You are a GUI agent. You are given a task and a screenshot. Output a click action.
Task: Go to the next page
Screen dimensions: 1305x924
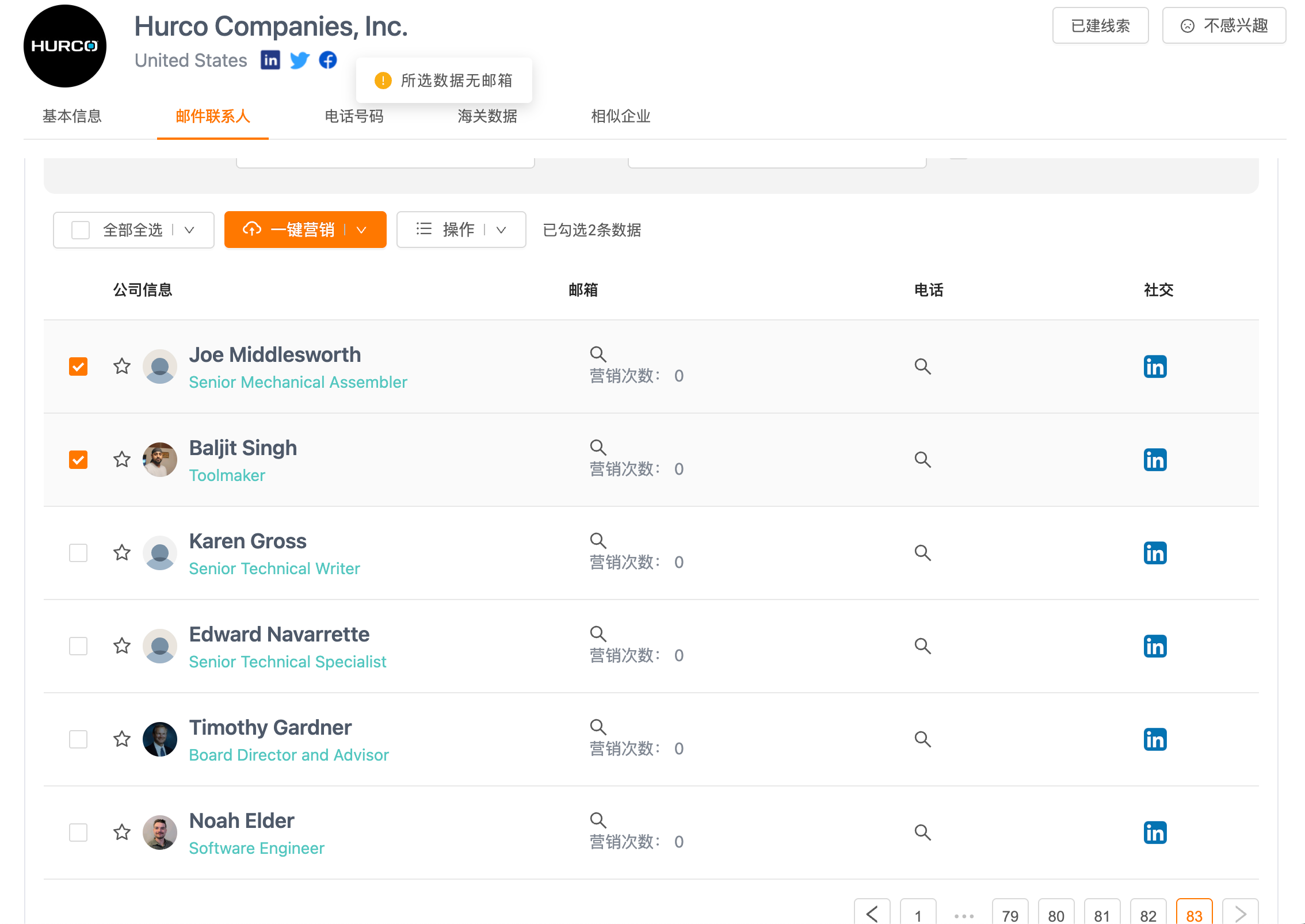(1241, 912)
